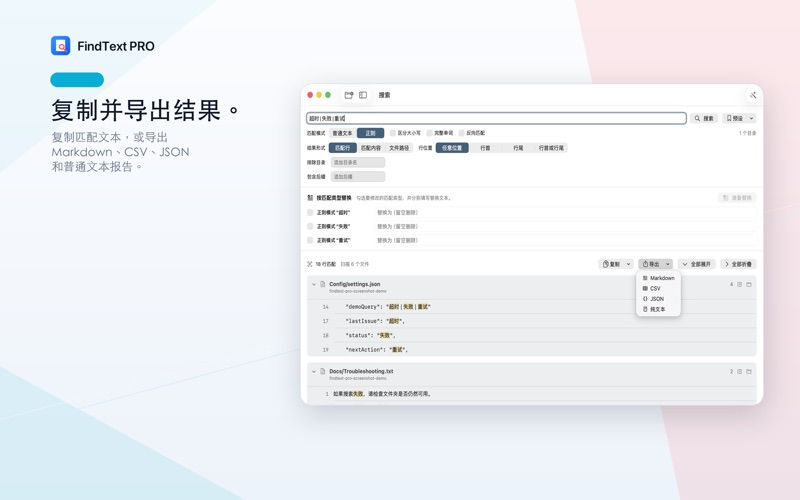Select 正则 regex match mode

(x=370, y=133)
